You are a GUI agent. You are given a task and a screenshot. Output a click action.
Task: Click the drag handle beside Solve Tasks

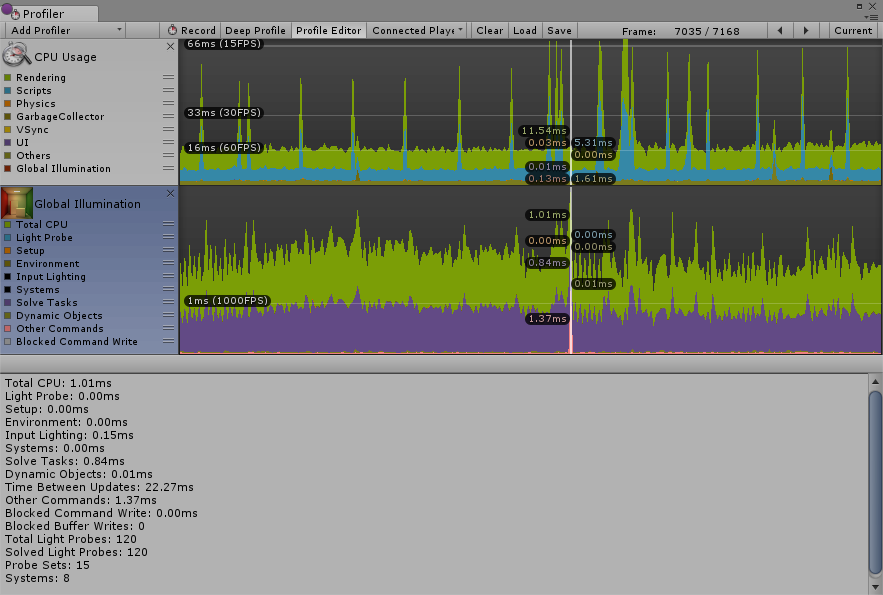[x=168, y=303]
